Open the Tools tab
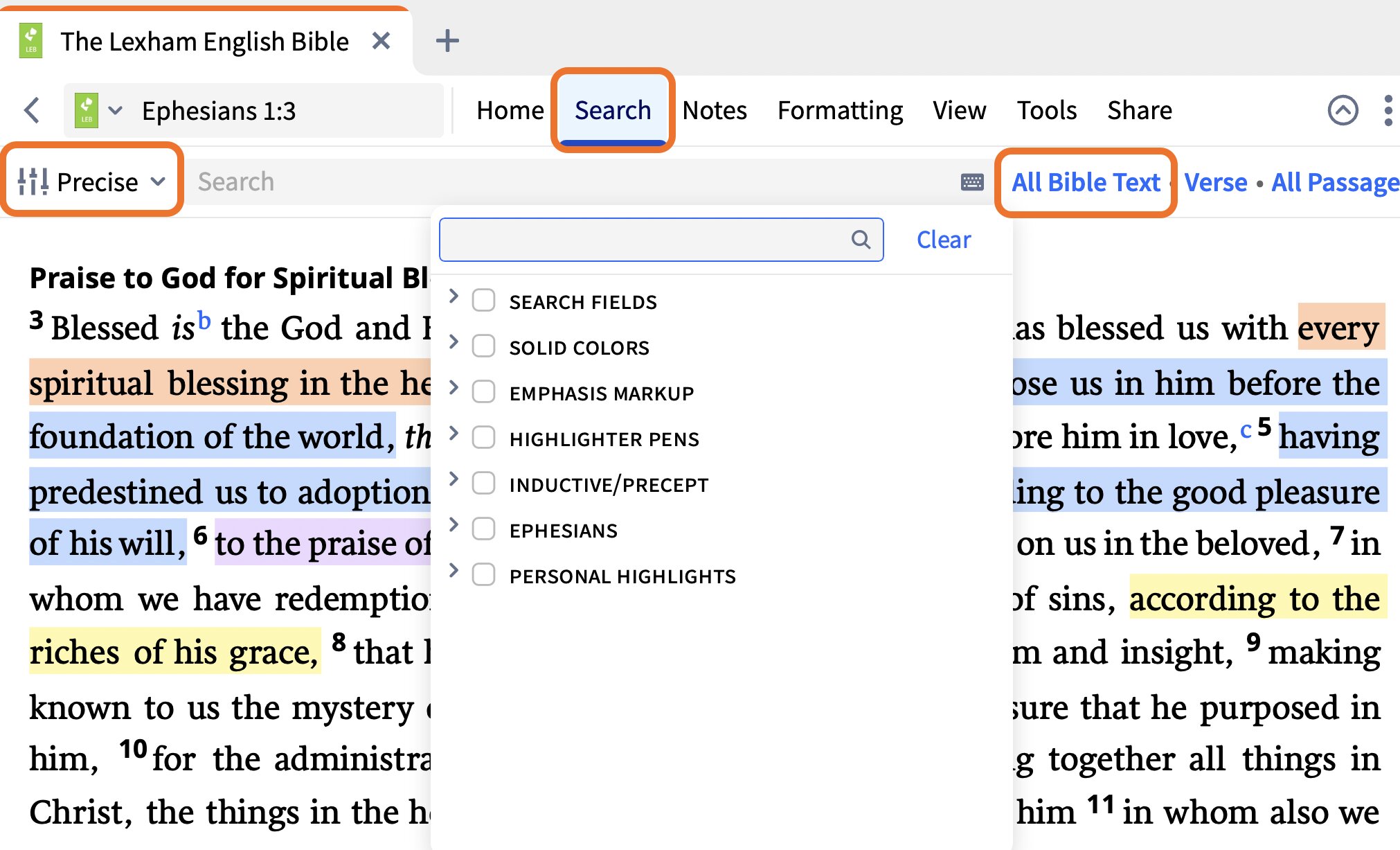This screenshot has width=1400, height=850. pyautogui.click(x=1047, y=110)
